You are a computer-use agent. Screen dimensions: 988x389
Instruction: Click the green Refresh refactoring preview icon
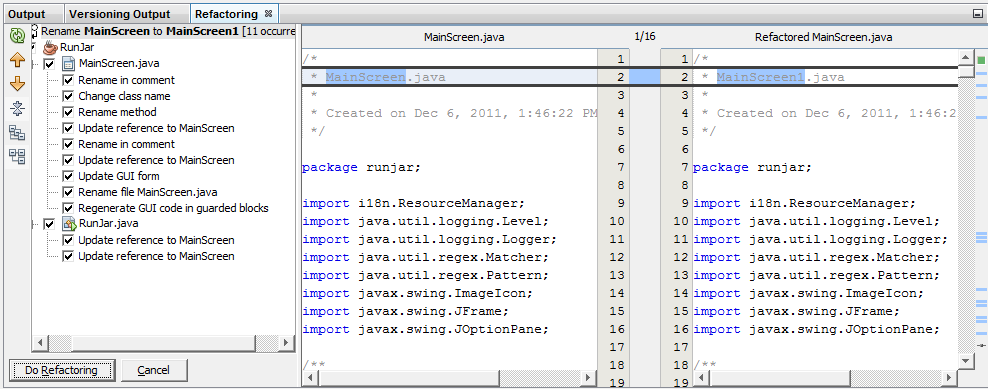(17, 36)
